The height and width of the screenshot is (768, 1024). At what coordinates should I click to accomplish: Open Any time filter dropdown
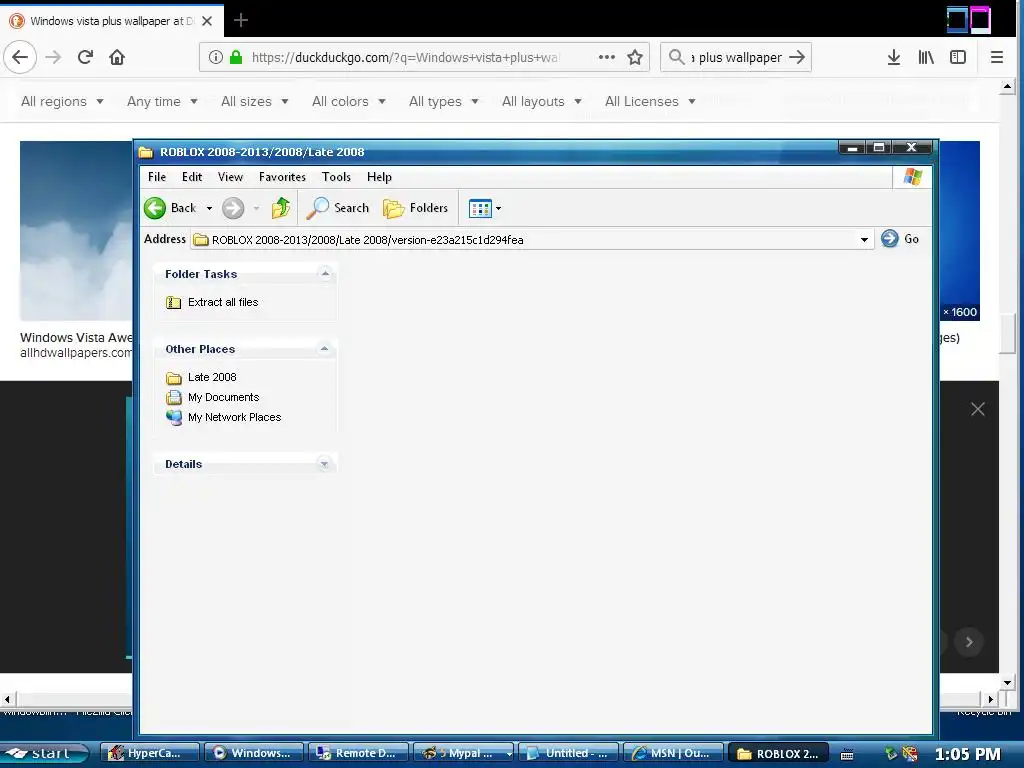click(x=162, y=101)
